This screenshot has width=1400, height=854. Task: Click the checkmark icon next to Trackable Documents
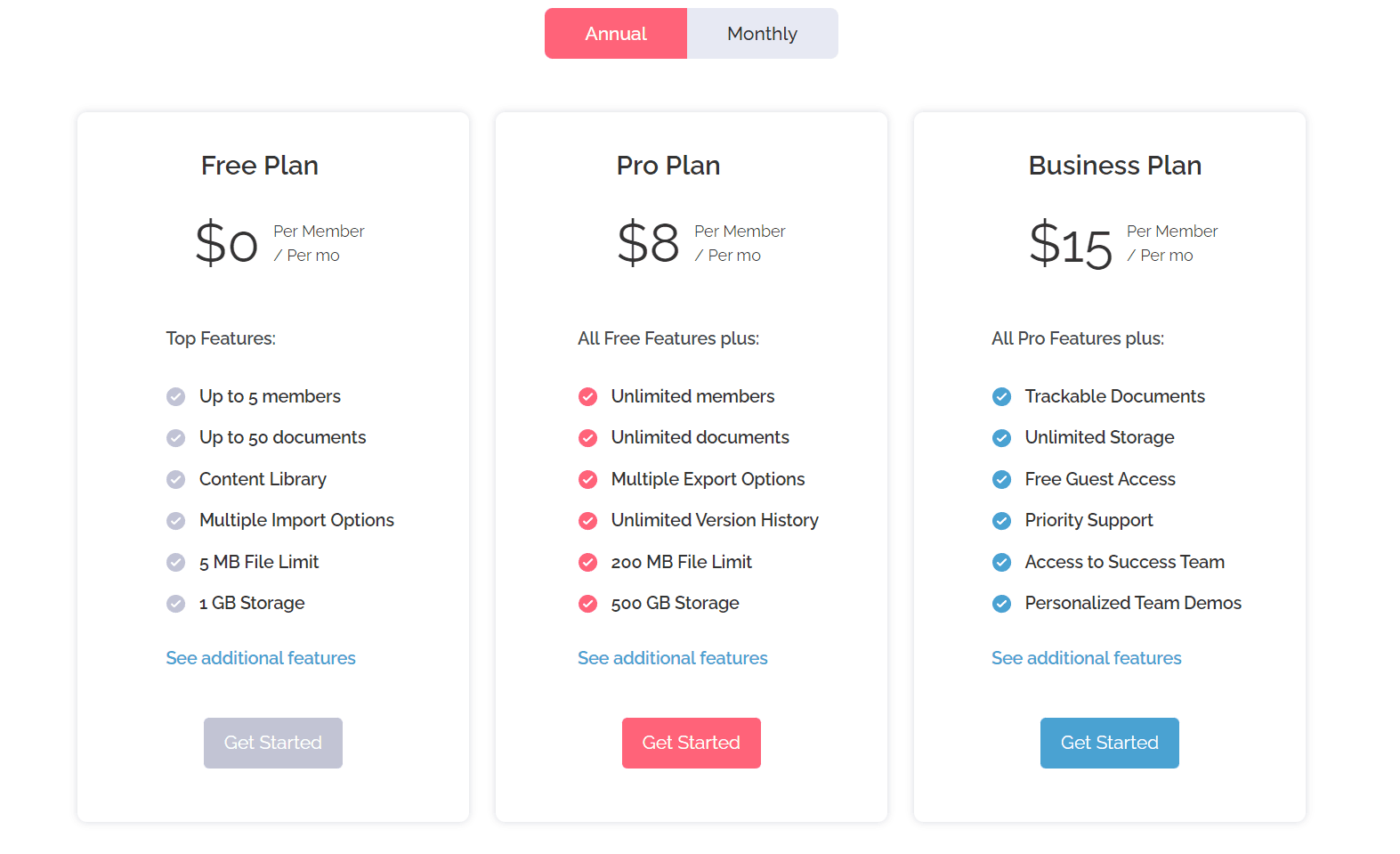click(x=1001, y=396)
